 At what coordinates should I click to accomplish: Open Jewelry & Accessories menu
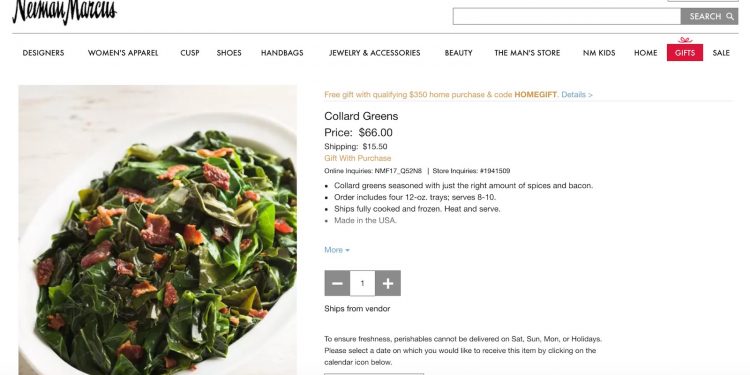(375, 53)
